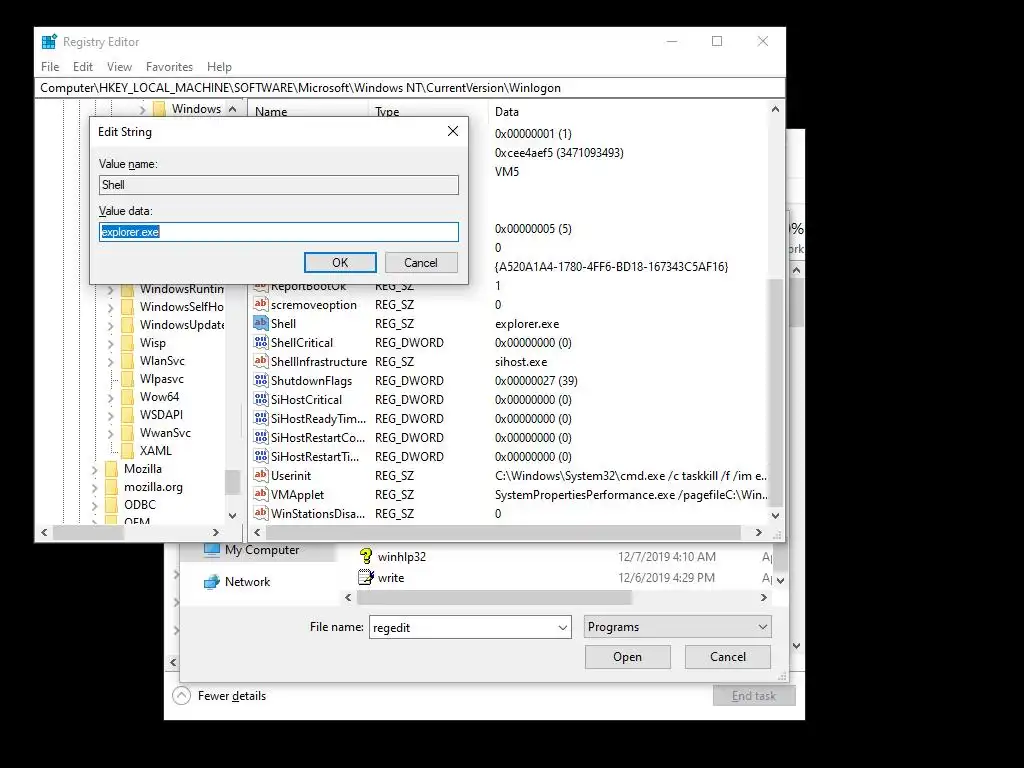Viewport: 1024px width, 768px height.
Task: Click the SiHostReadyTim... DWORD icon
Action: click(x=261, y=418)
